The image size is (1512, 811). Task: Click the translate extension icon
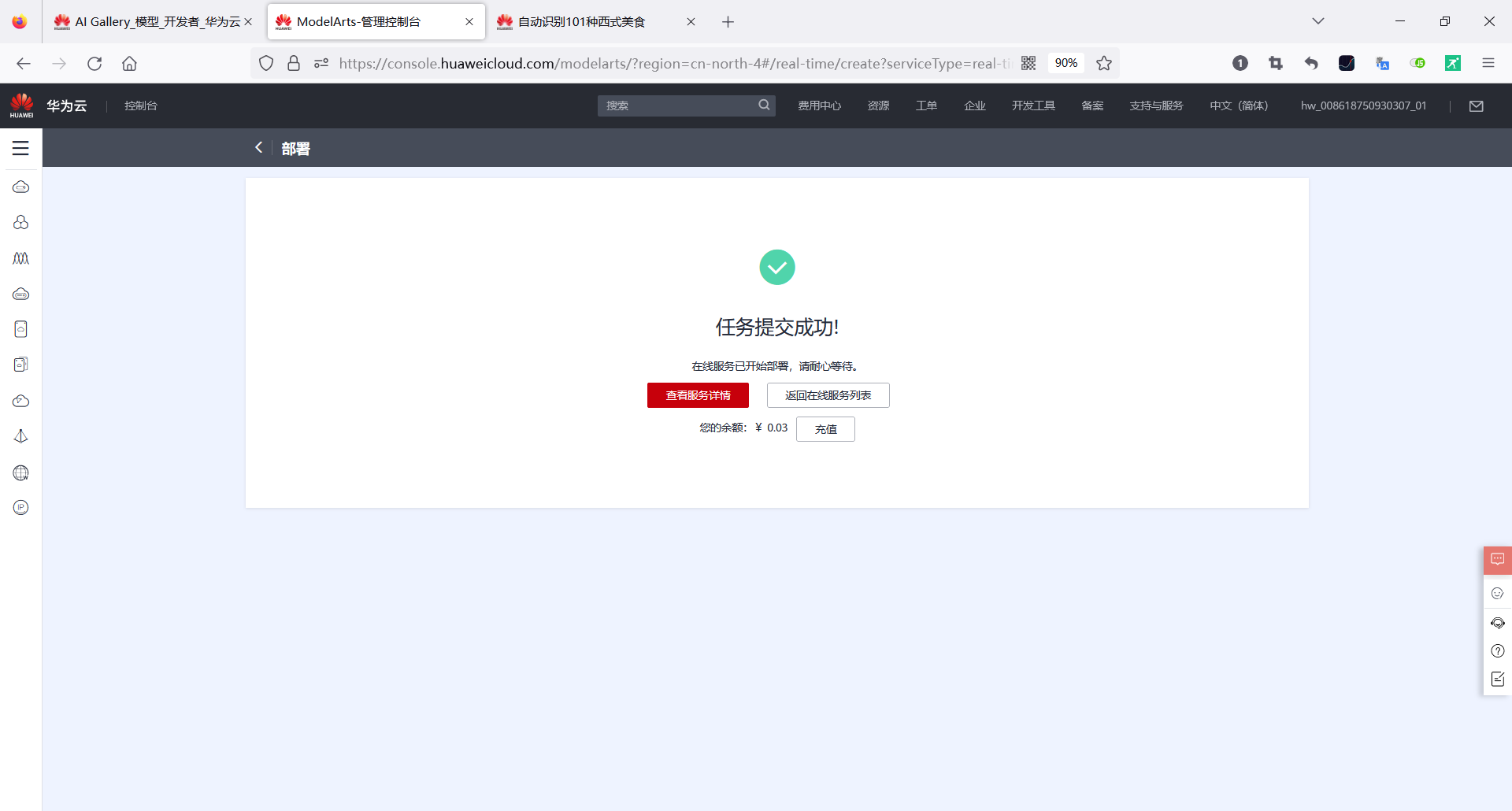tap(1382, 63)
